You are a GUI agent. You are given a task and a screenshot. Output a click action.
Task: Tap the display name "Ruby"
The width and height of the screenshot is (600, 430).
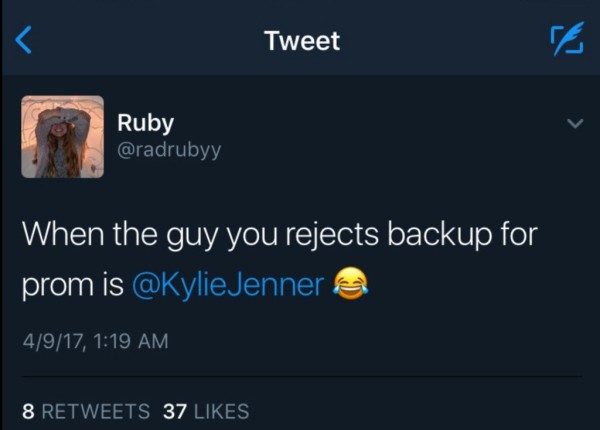146,123
